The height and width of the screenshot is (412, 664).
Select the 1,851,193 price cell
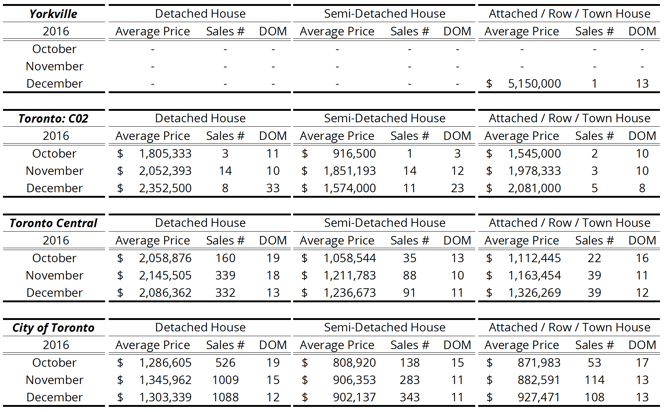[x=350, y=171]
